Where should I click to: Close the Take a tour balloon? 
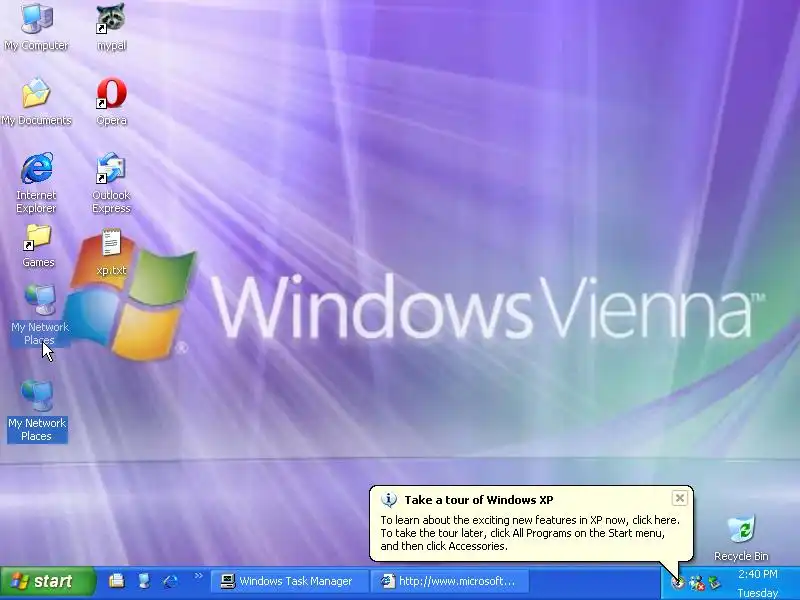[680, 498]
